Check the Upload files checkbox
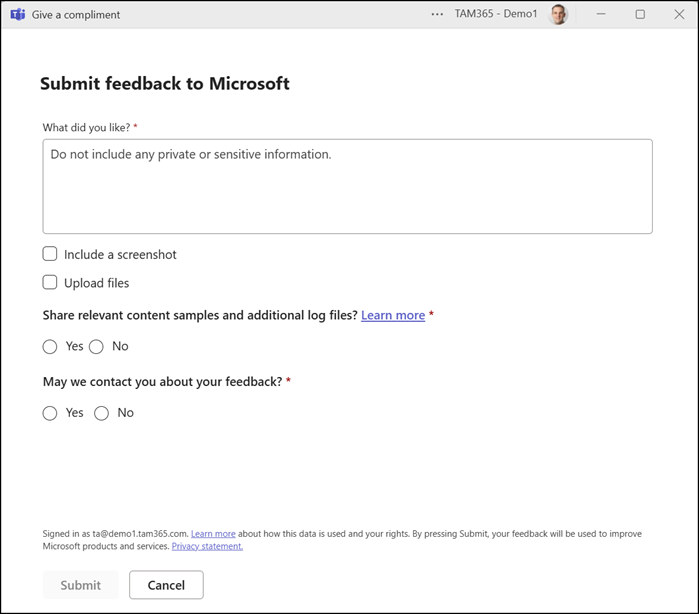The image size is (700, 614). pyautogui.click(x=50, y=282)
